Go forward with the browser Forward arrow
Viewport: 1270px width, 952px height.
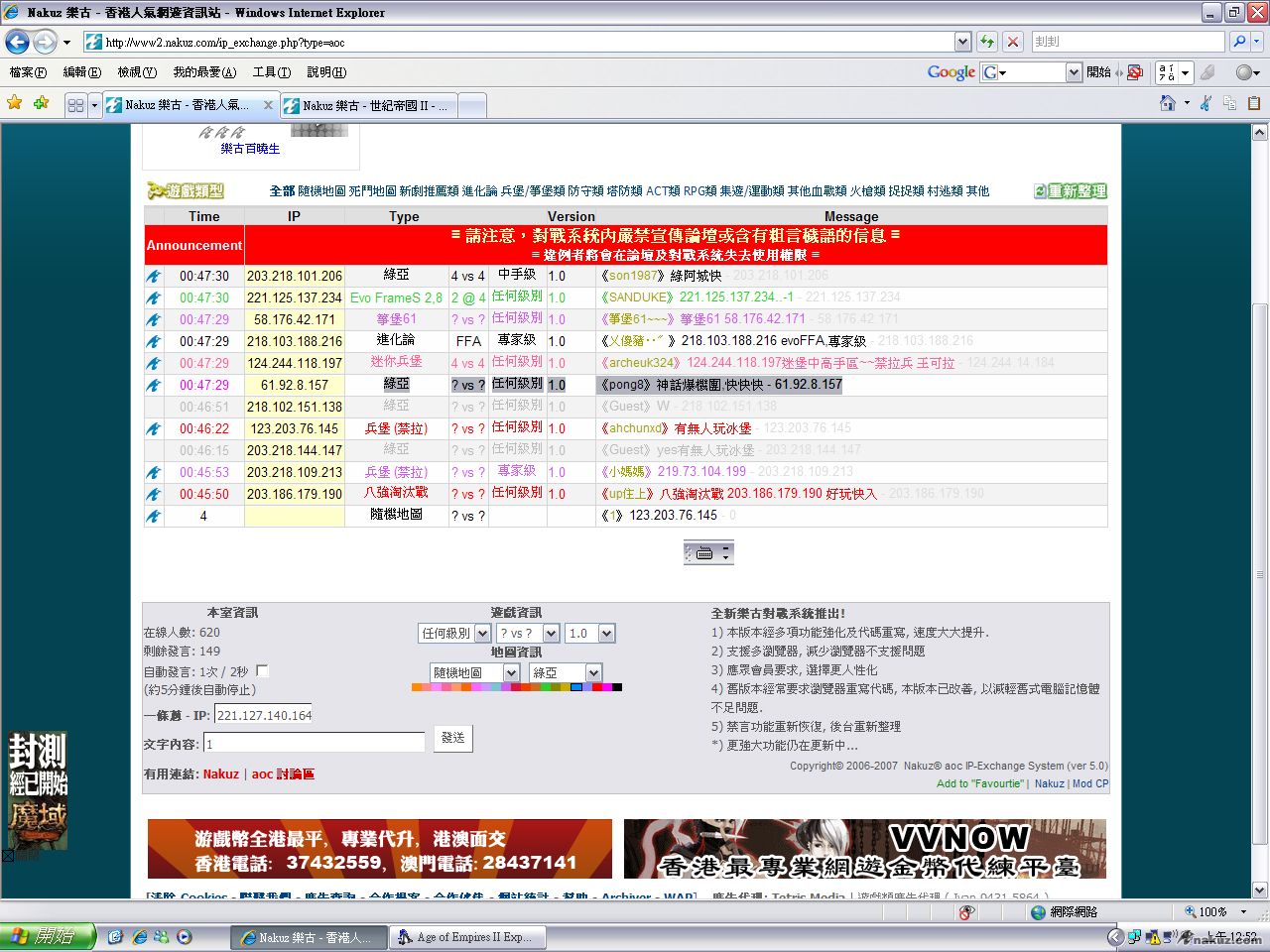coord(45,42)
